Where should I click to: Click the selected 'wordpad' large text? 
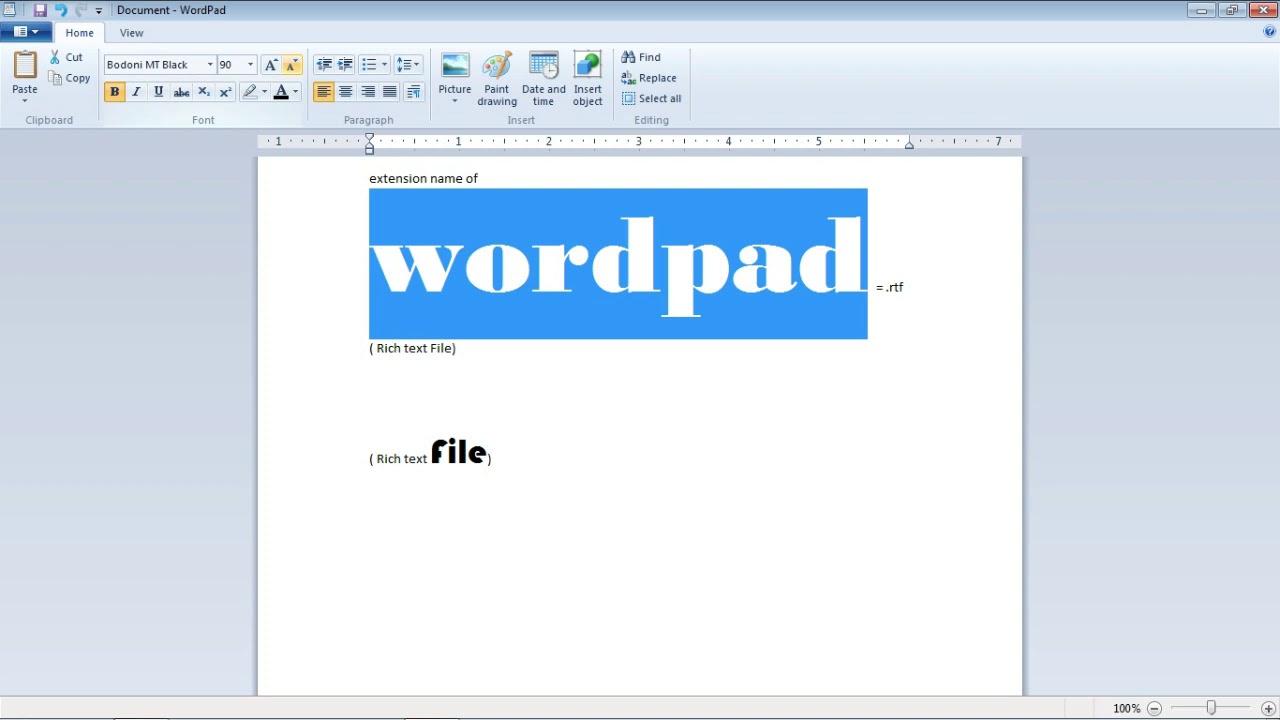tap(618, 264)
